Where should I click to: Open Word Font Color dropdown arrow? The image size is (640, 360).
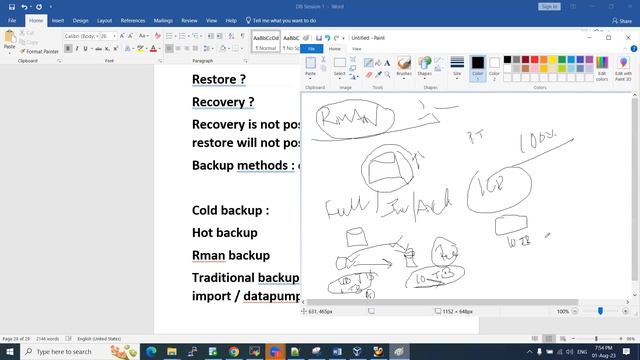pyautogui.click(x=159, y=49)
